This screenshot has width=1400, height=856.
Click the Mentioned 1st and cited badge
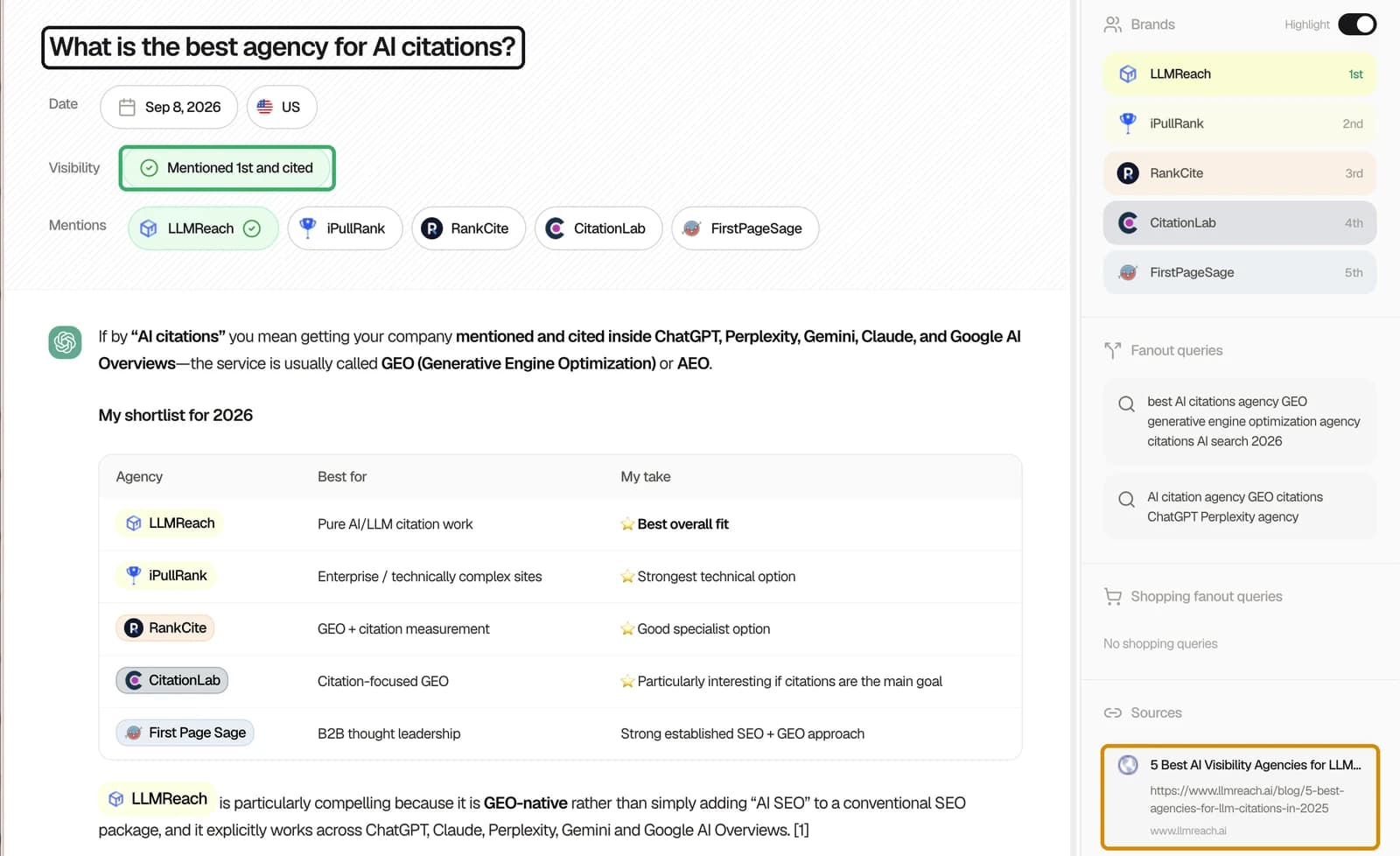pos(227,168)
